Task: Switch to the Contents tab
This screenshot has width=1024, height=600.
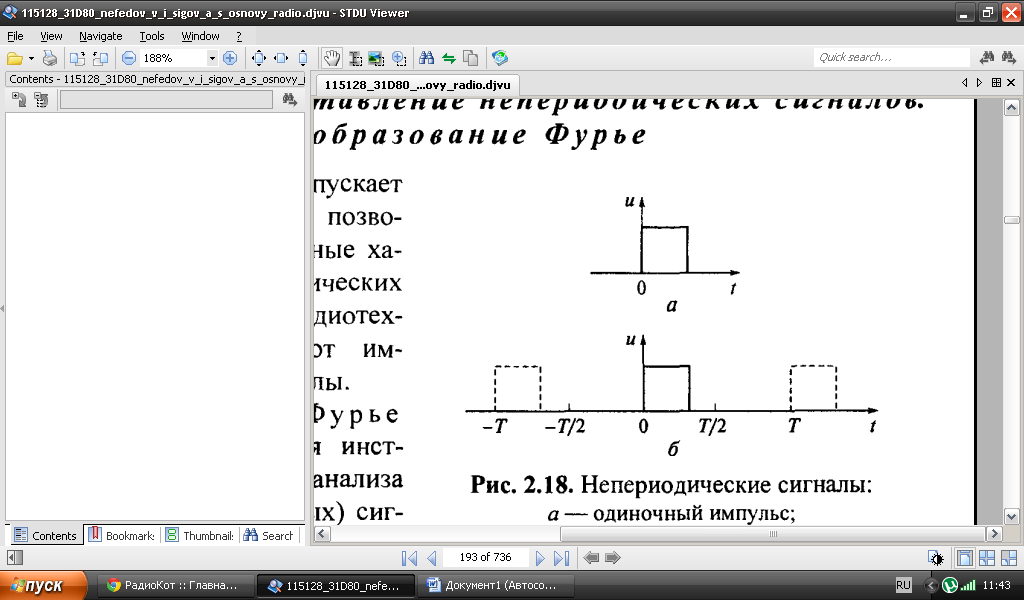Action: (x=45, y=535)
